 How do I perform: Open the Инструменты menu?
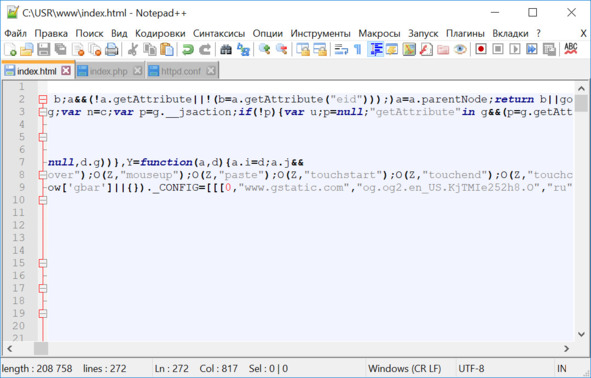pyautogui.click(x=320, y=34)
